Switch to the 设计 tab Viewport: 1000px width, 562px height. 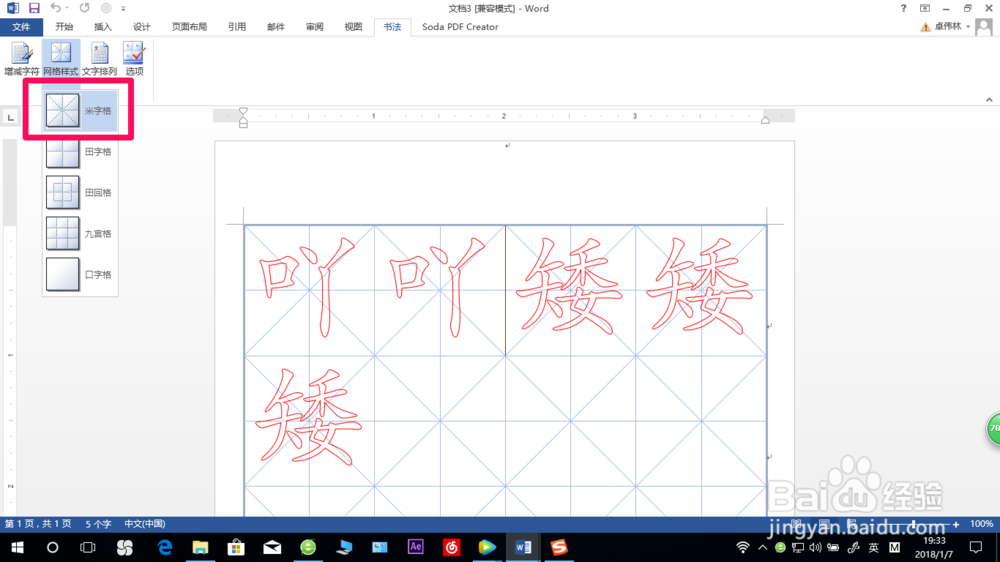click(x=142, y=27)
